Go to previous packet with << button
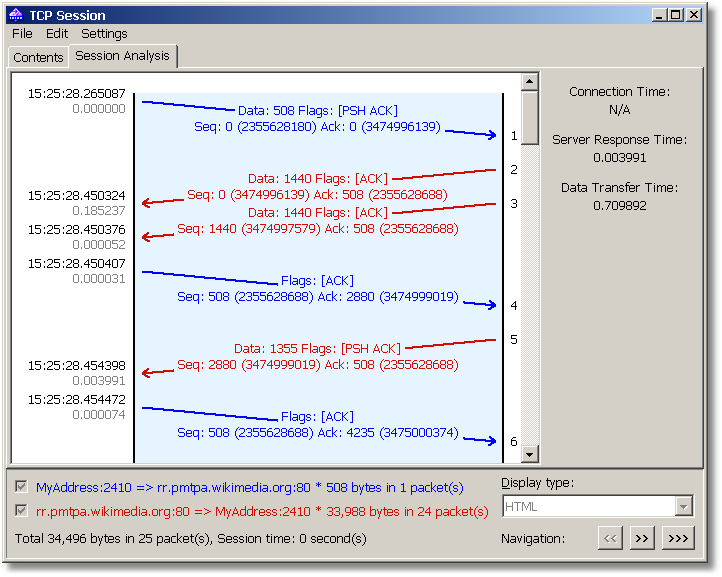722x577 pixels. tap(610, 538)
